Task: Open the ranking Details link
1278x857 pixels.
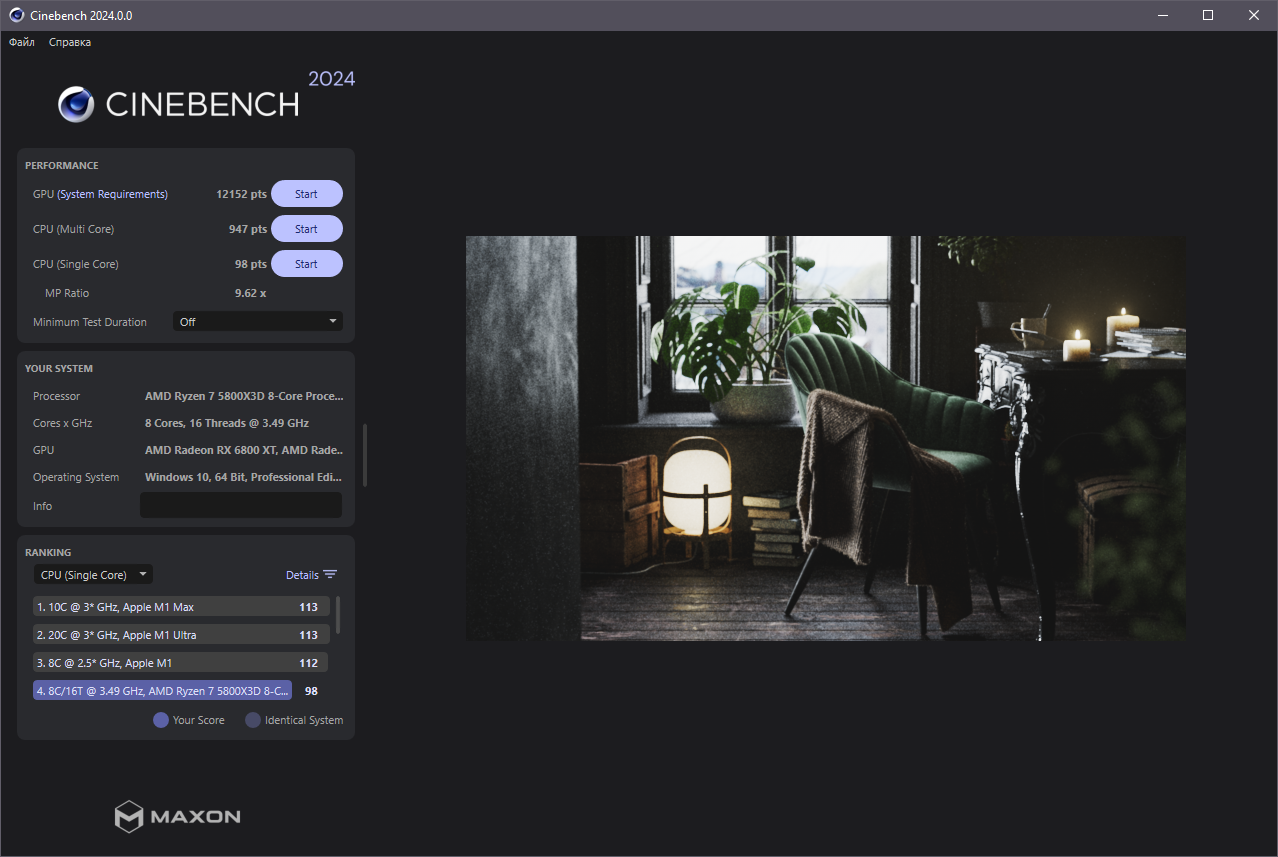Action: [302, 575]
